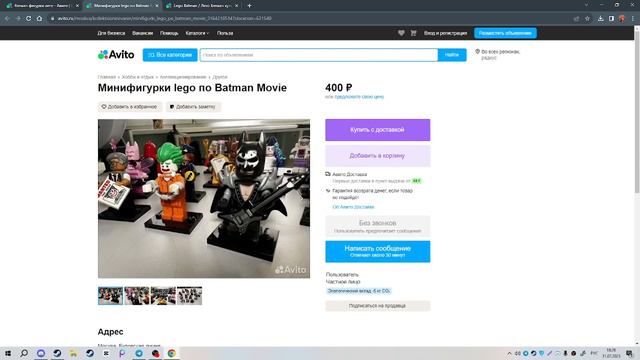
Task: Show hidden system tray icons
Action: click(509, 353)
